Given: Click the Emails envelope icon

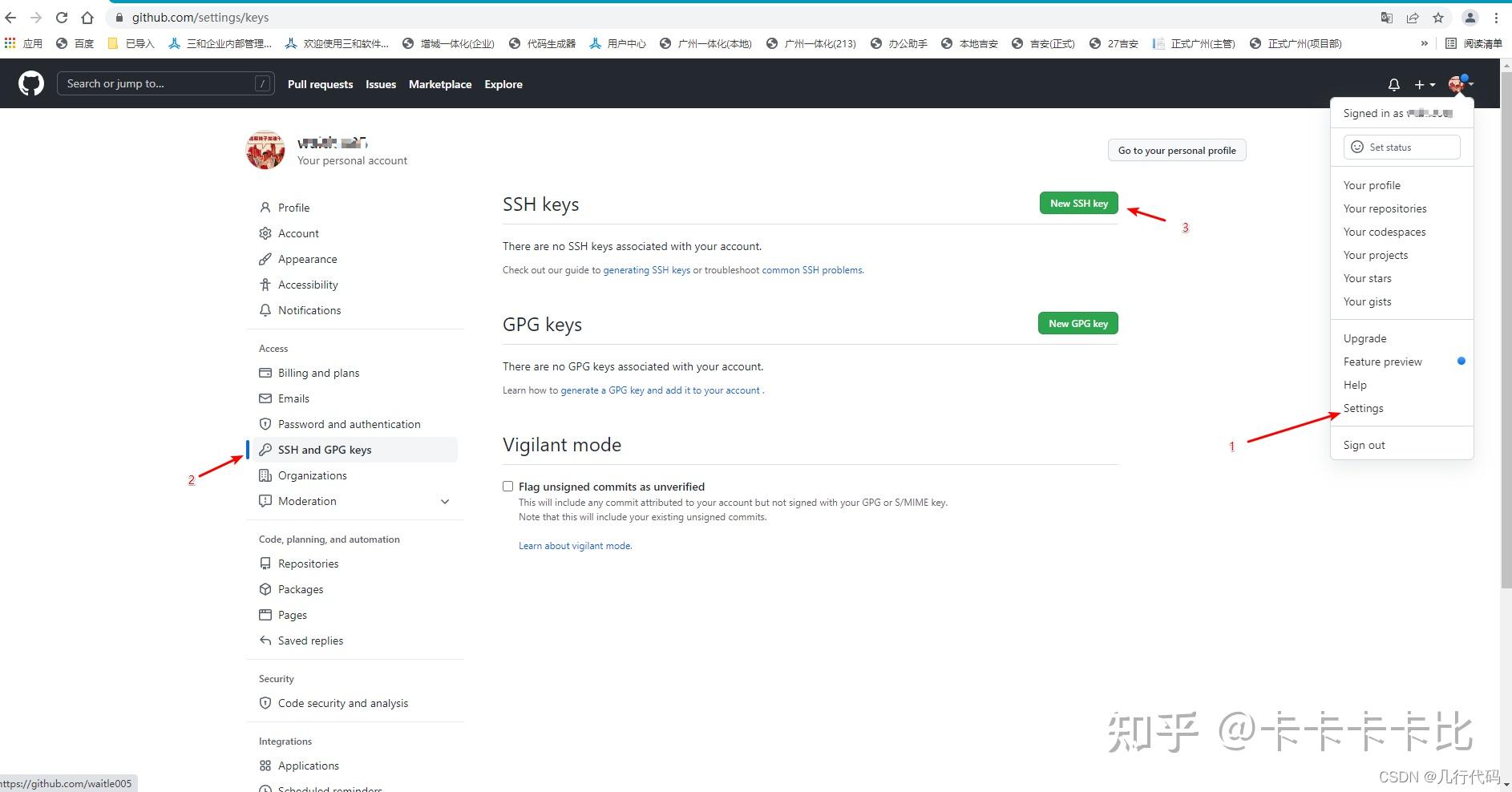Looking at the screenshot, I should pos(265,398).
